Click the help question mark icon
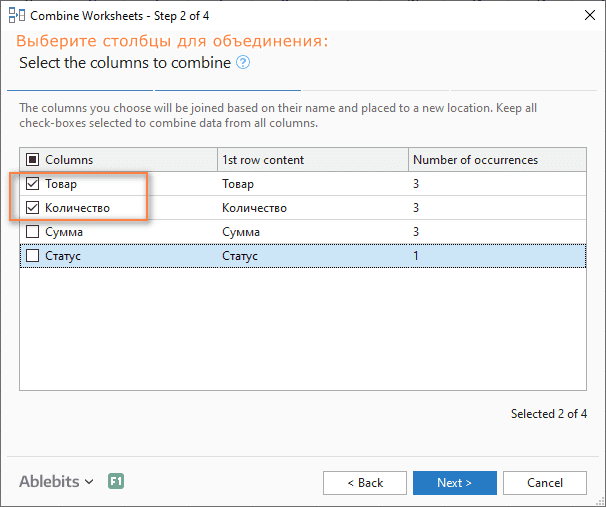606x507 pixels. tap(243, 62)
